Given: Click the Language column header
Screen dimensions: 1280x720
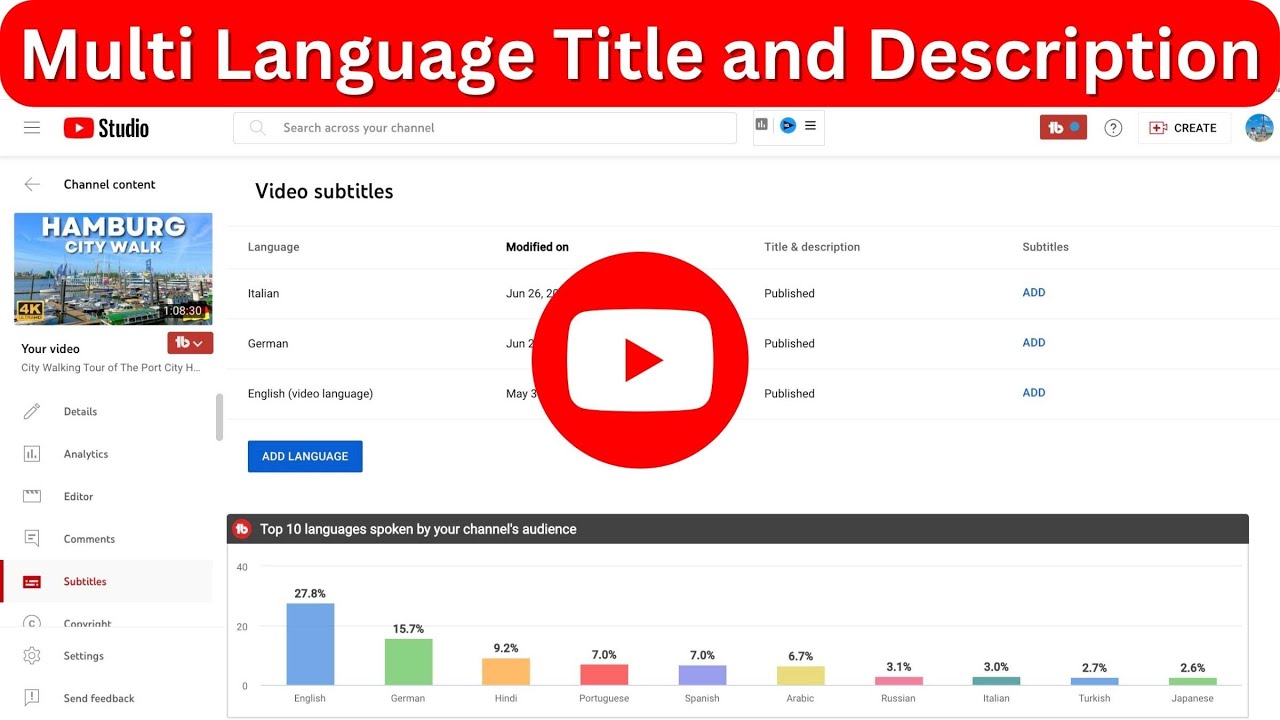Looking at the screenshot, I should [273, 247].
